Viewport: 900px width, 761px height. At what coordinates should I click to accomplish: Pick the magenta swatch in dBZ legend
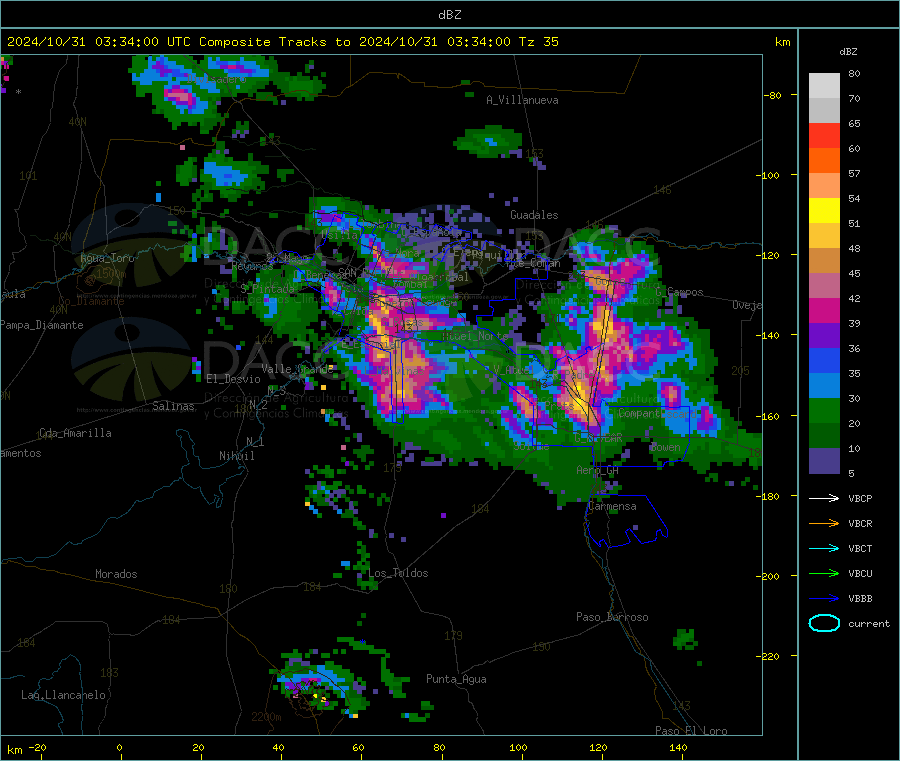[824, 310]
